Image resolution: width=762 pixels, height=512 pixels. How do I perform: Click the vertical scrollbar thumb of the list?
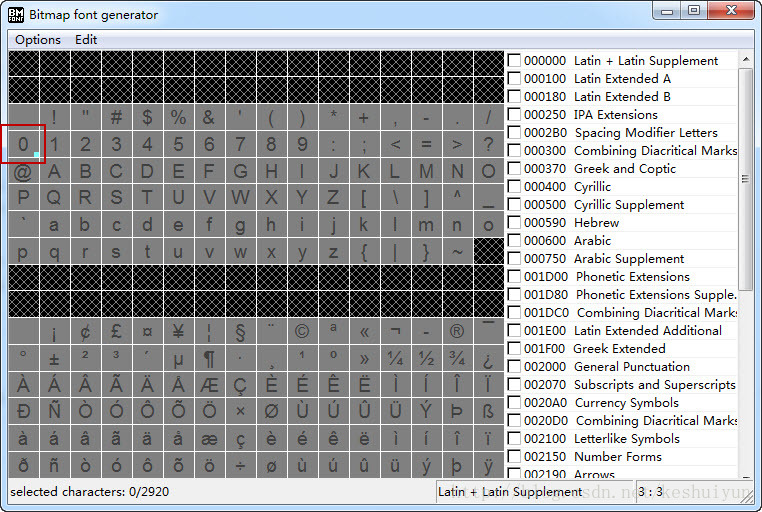pyautogui.click(x=745, y=179)
